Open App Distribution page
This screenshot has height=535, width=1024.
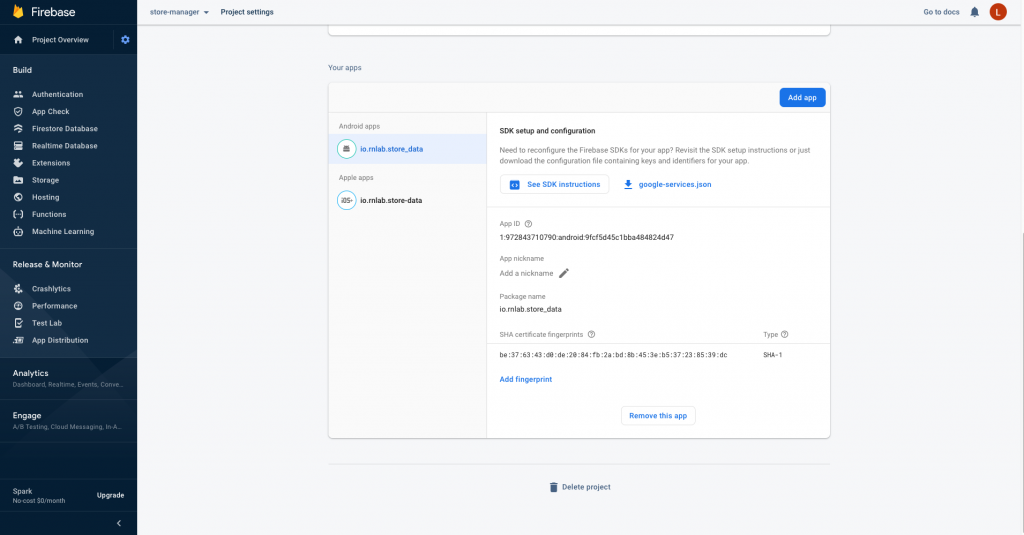pyautogui.click(x=60, y=340)
